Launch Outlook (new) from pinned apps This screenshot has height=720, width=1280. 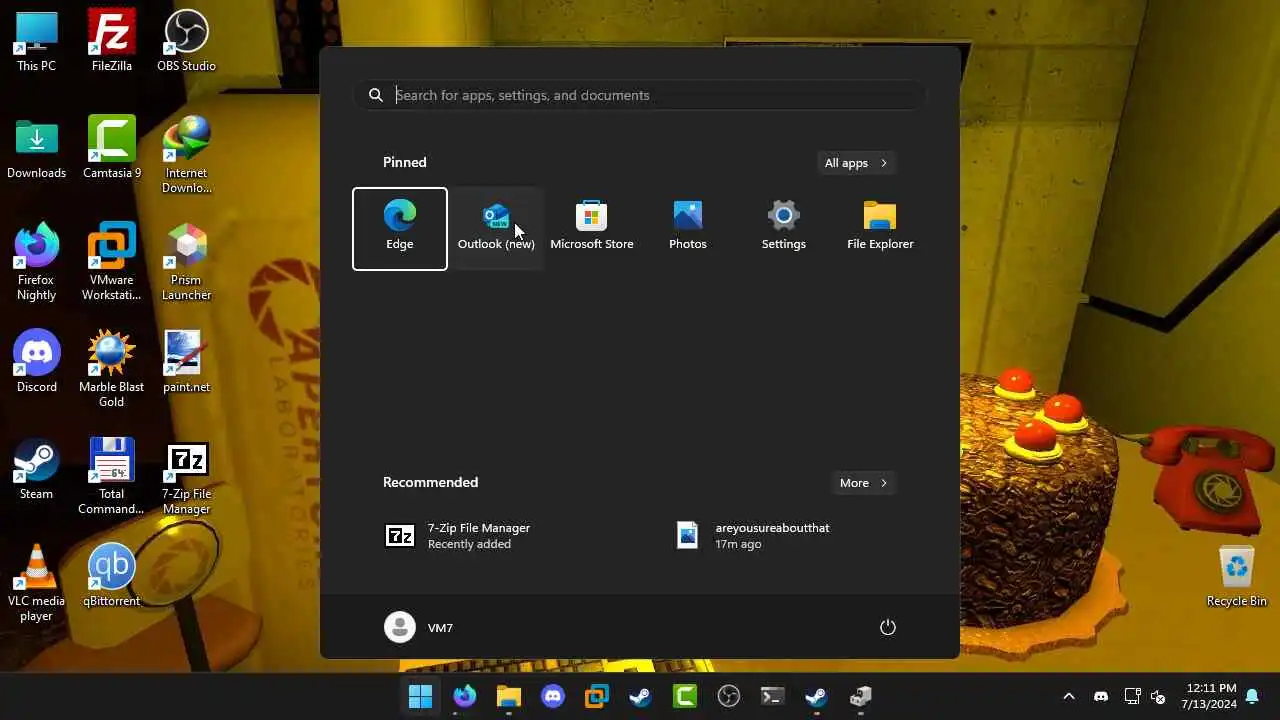pyautogui.click(x=496, y=228)
